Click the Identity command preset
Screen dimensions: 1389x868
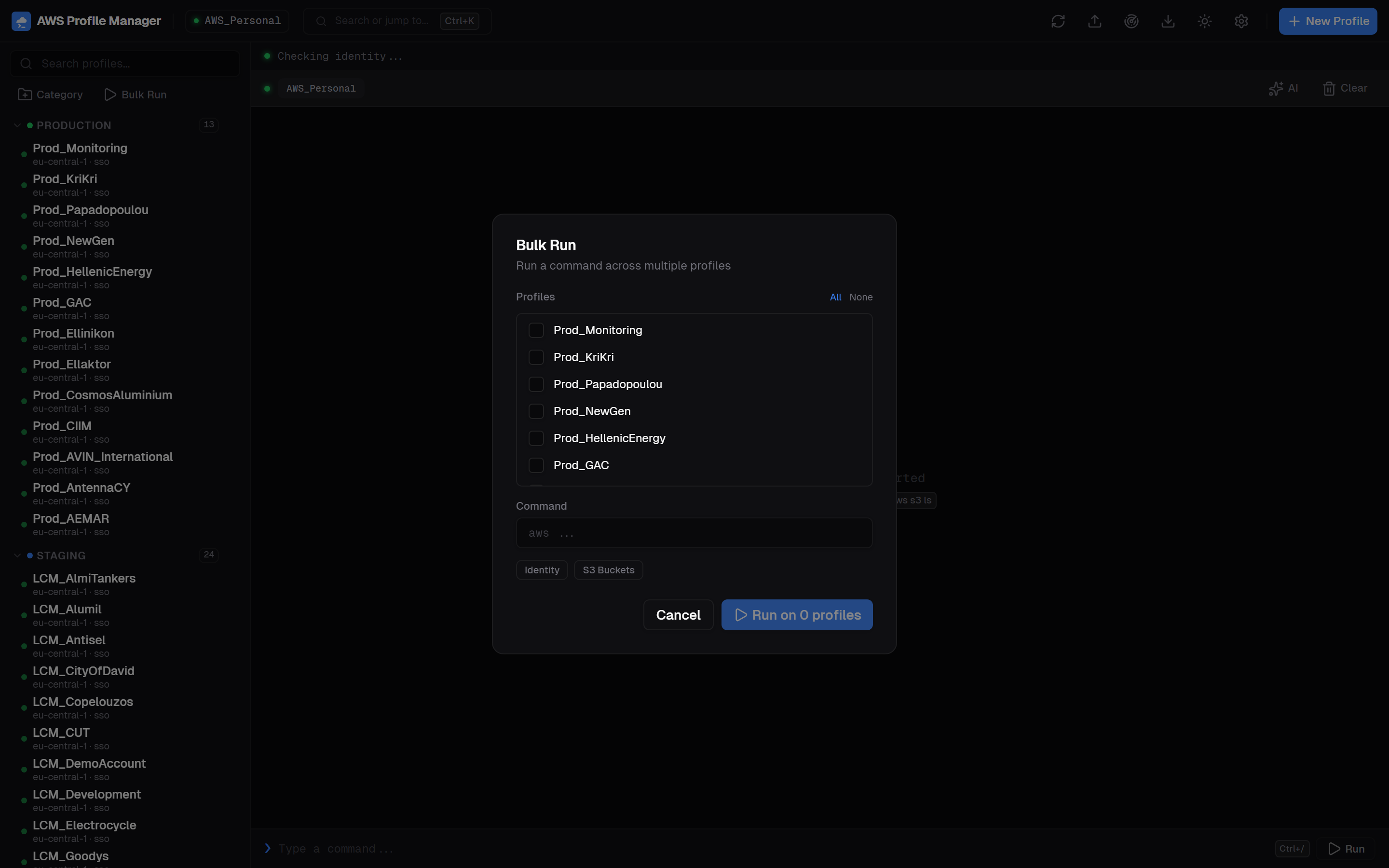pos(541,570)
